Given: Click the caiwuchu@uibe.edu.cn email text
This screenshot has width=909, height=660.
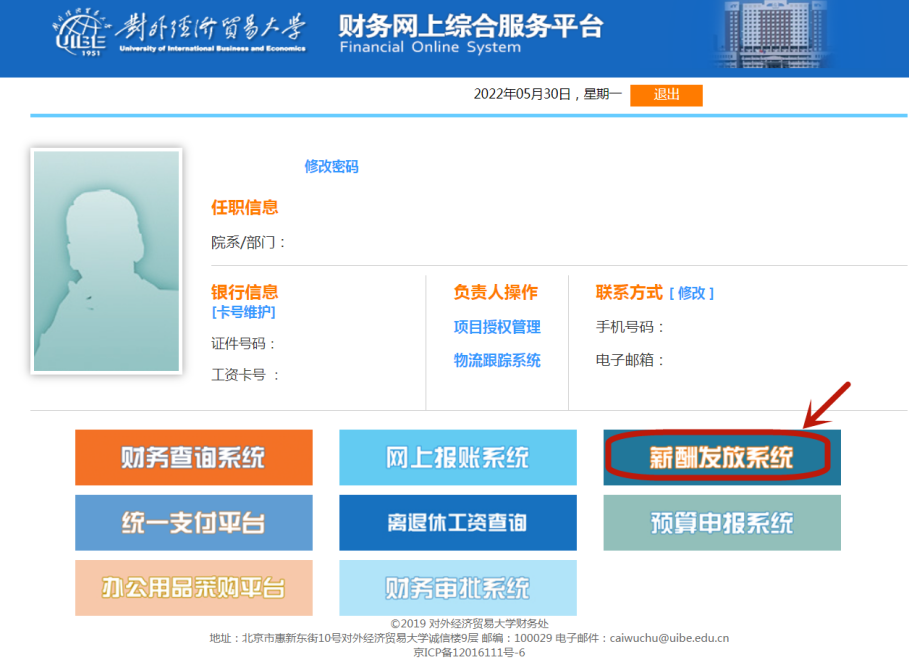Looking at the screenshot, I should coord(669,638).
